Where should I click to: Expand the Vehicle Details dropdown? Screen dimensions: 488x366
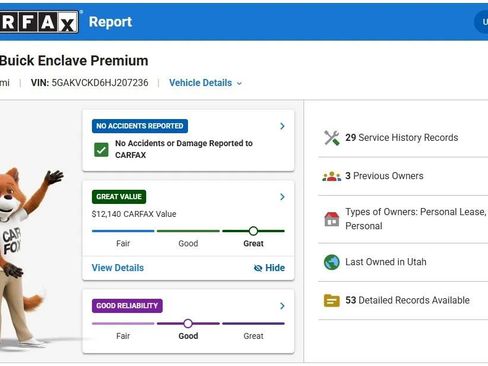205,83
